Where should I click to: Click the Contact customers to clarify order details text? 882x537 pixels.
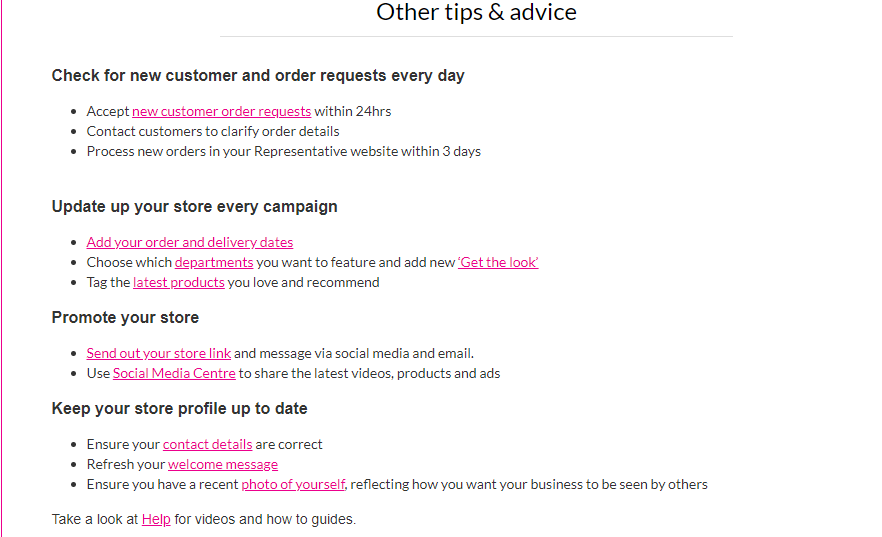[x=213, y=132]
